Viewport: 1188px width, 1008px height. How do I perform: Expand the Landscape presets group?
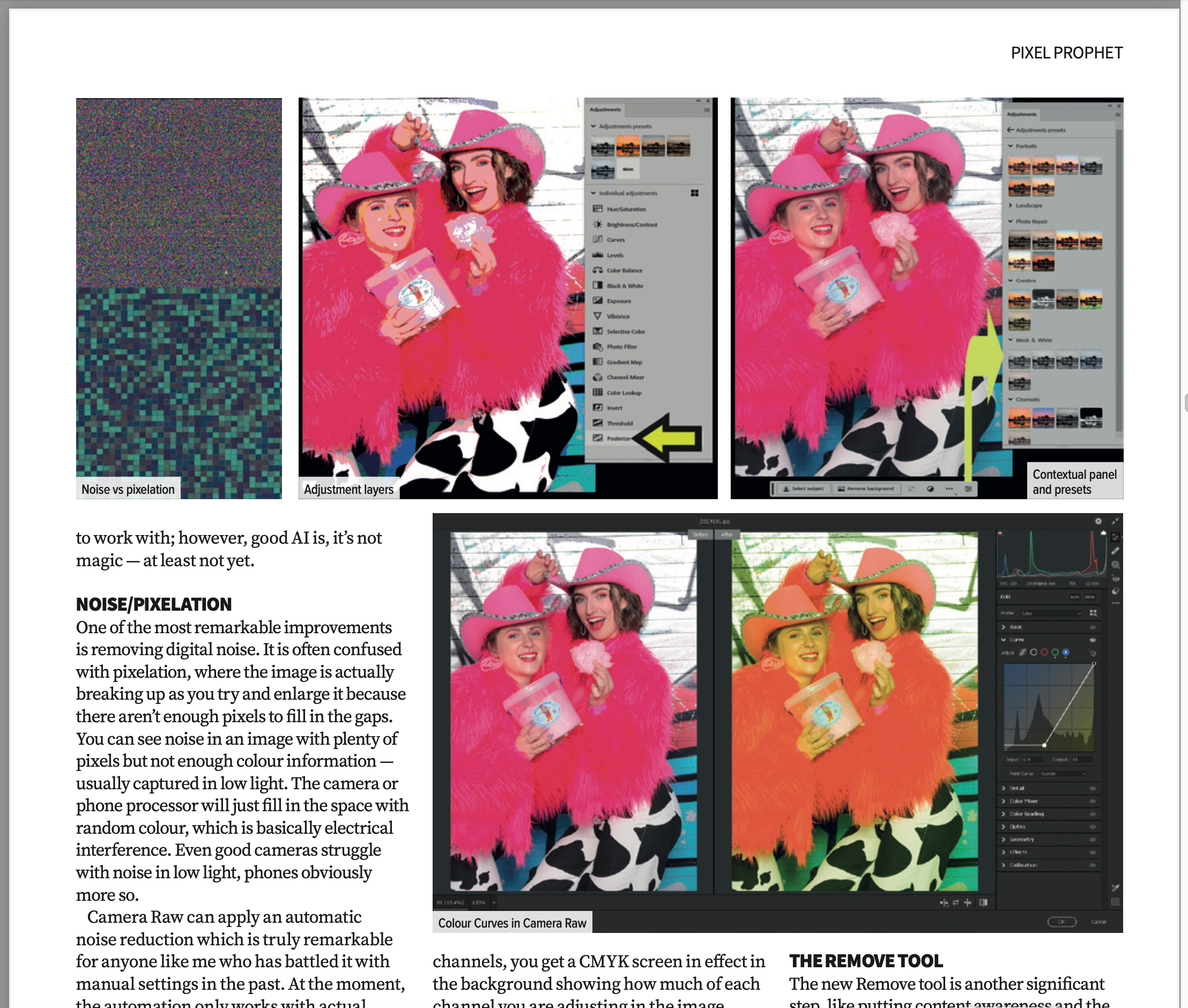(1011, 205)
